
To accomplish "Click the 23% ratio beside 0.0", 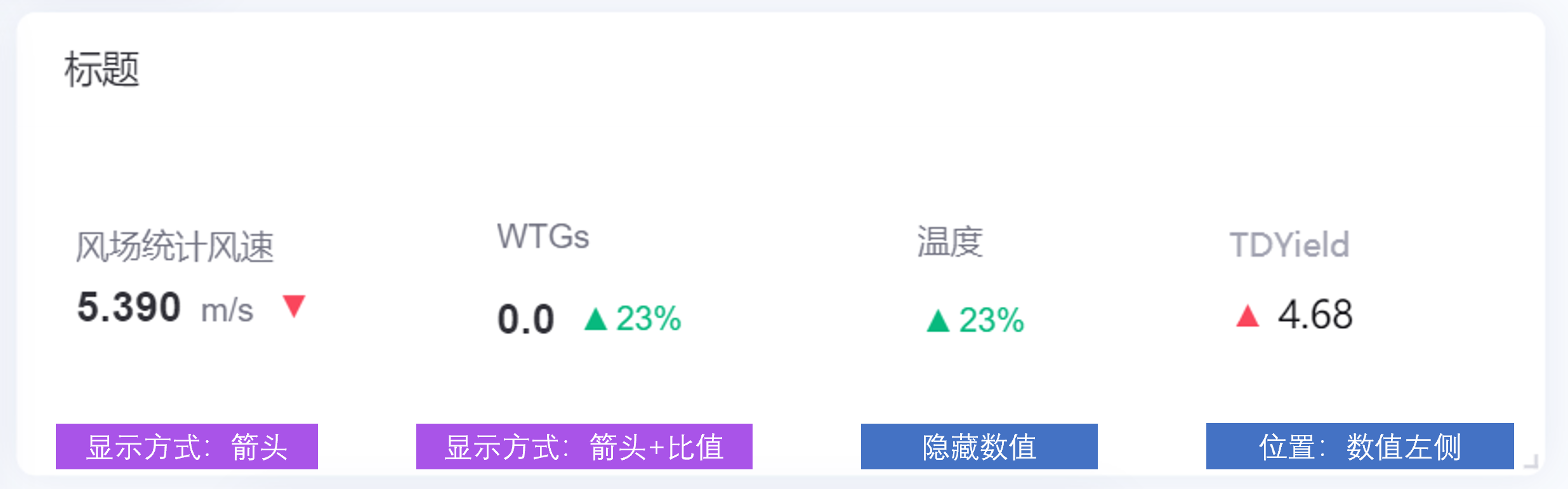I will pyautogui.click(x=649, y=318).
